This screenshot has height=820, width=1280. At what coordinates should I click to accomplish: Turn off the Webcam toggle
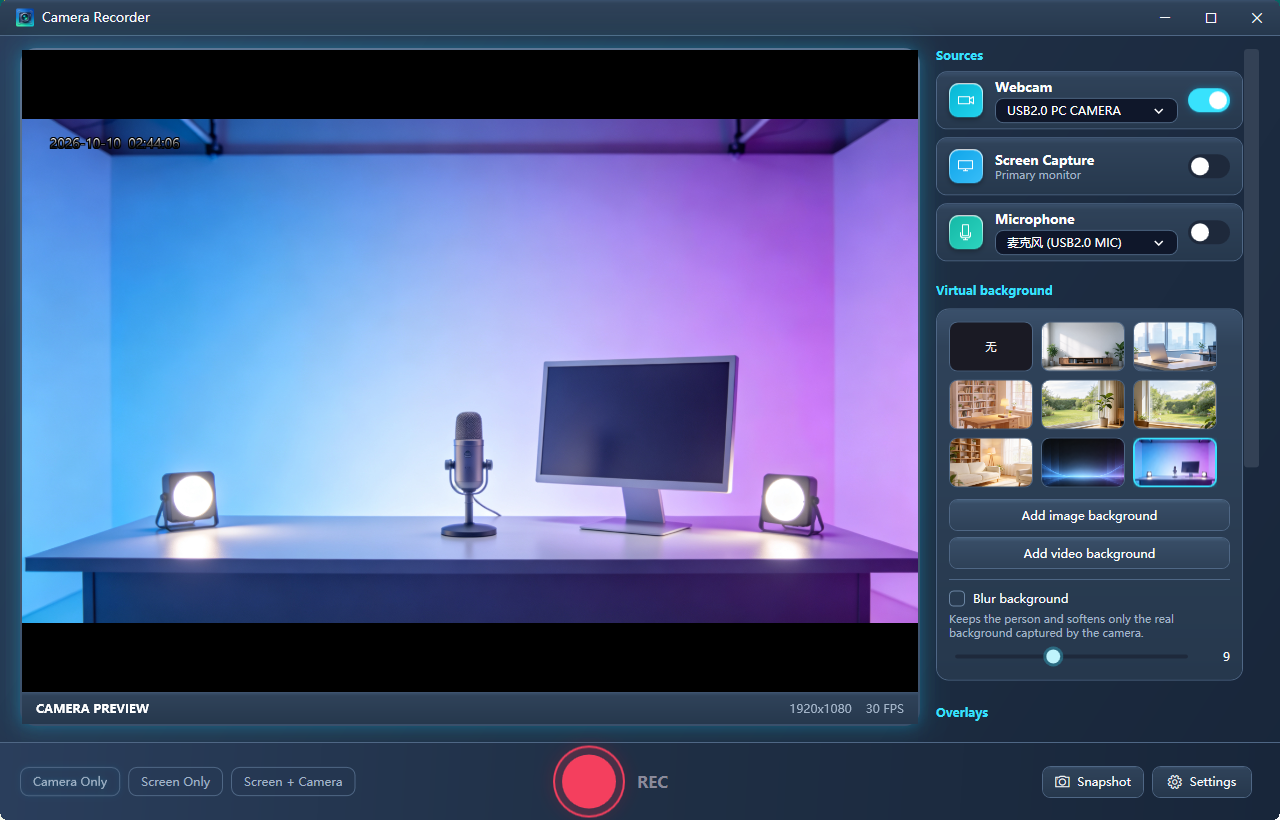pos(1209,100)
